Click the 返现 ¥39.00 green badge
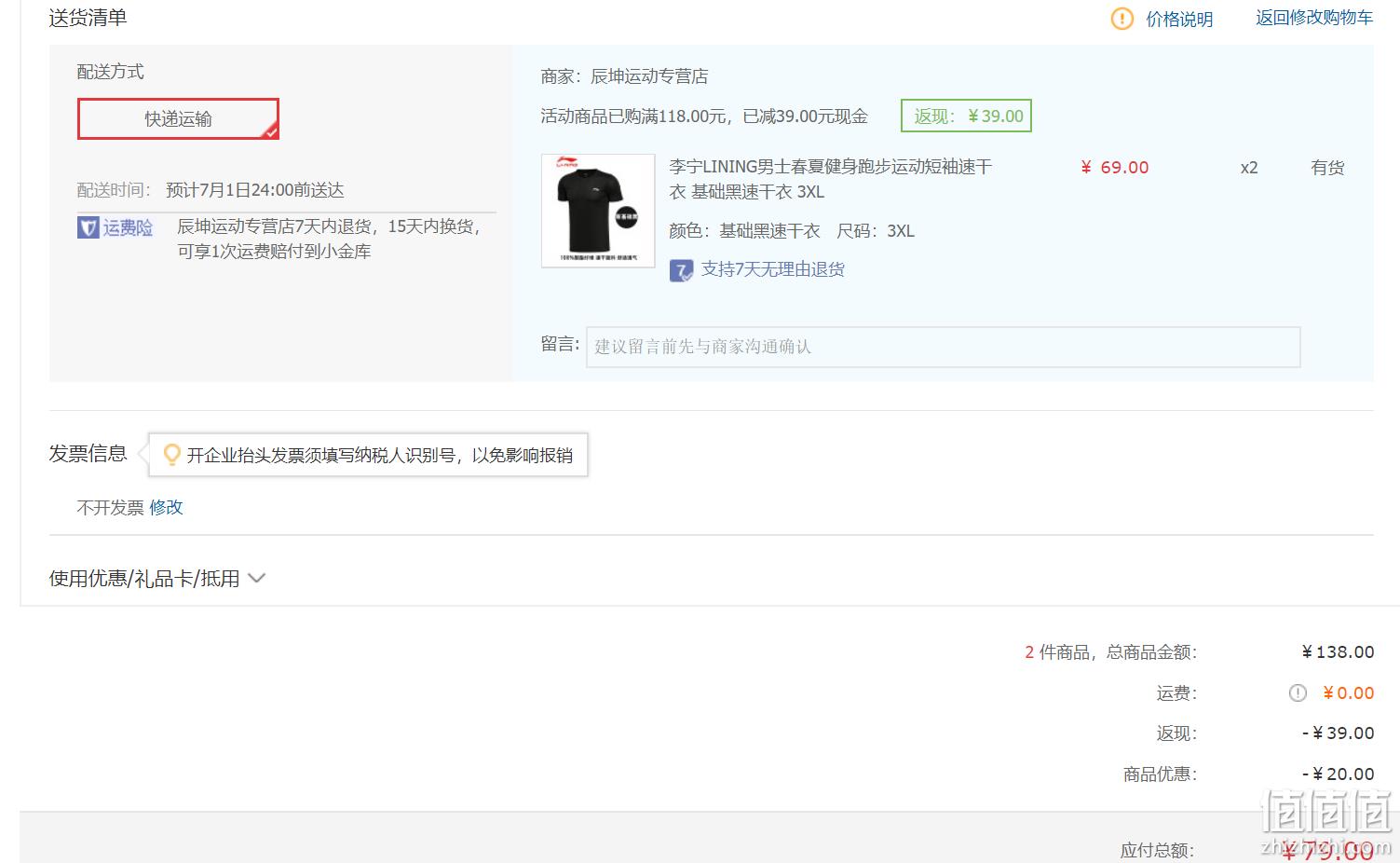The height and width of the screenshot is (863, 1400). 966,116
